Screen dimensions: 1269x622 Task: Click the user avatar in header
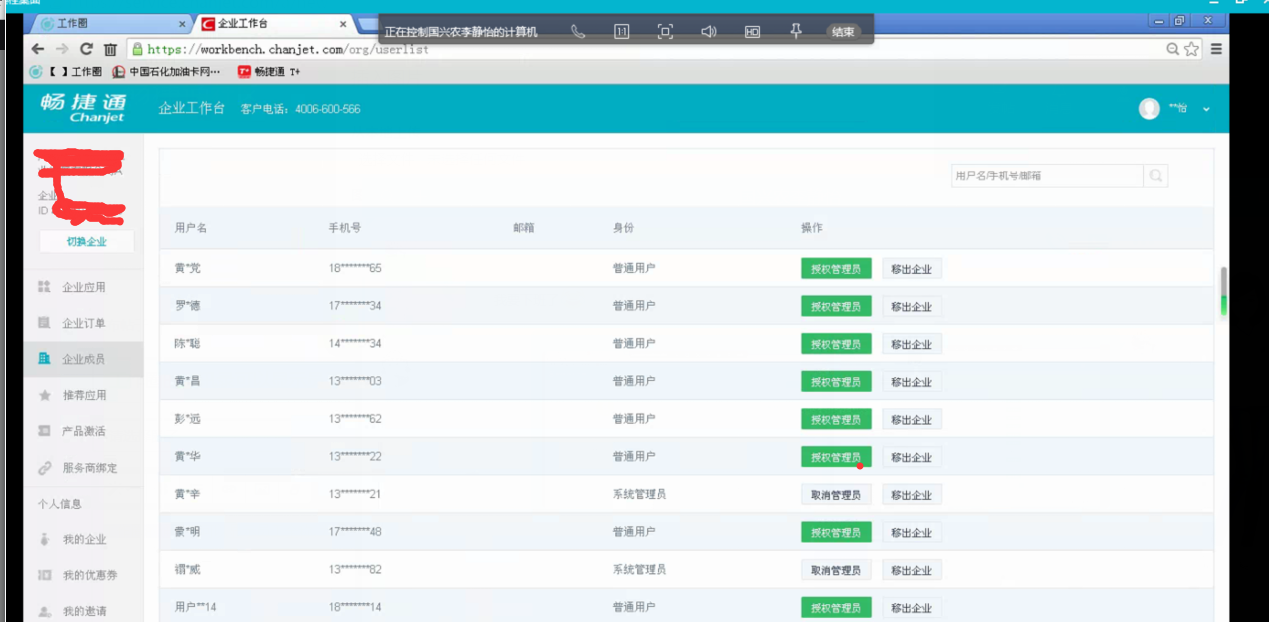click(1149, 108)
